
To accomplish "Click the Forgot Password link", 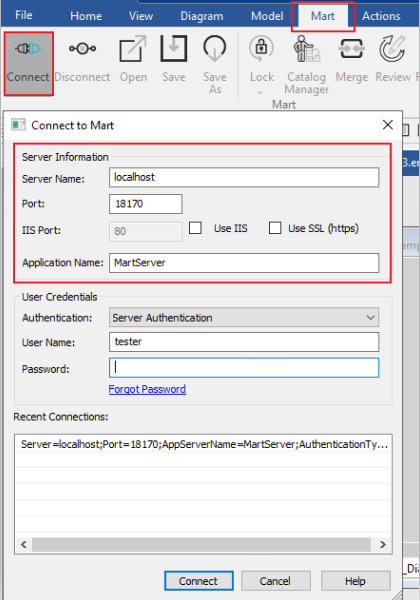I will tap(147, 389).
